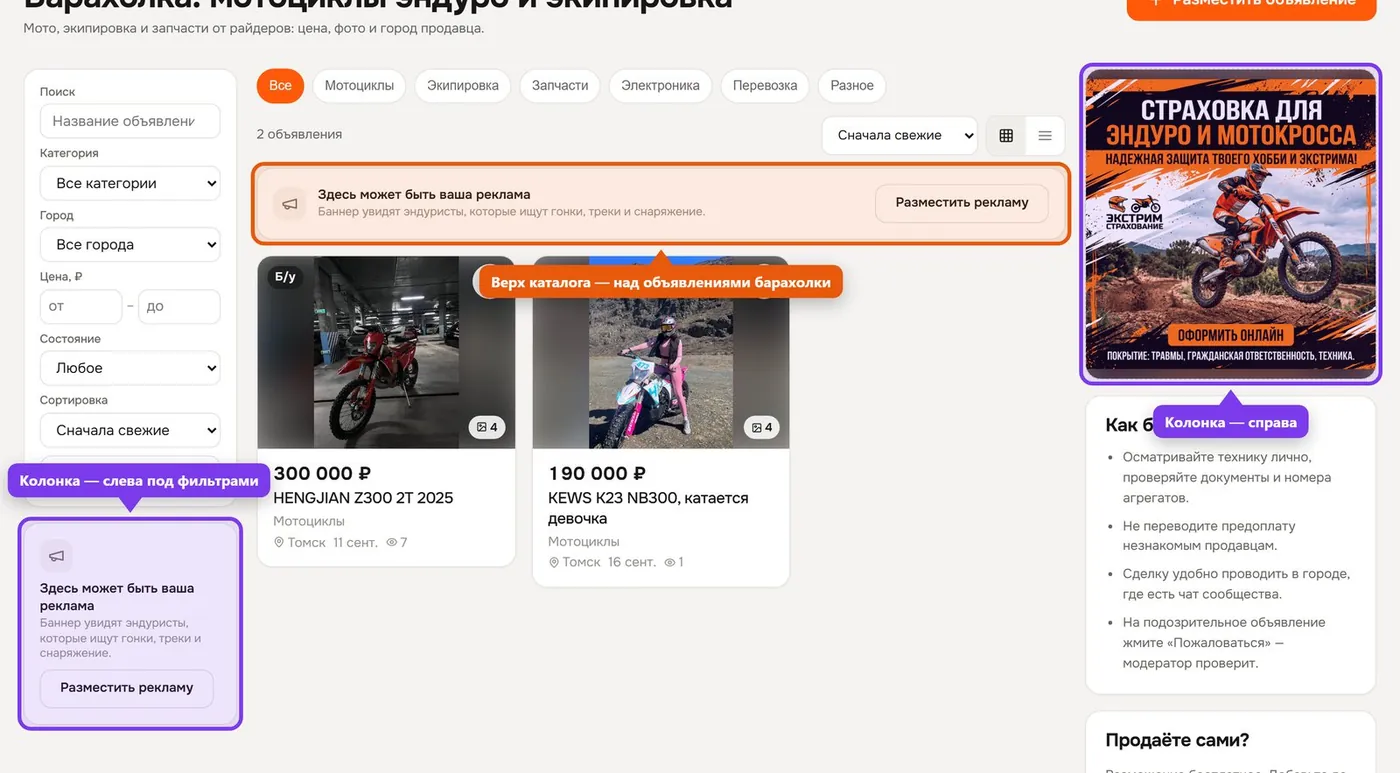
Task: Click 'Разместить рекламу' in left column ad
Action: [x=127, y=688]
